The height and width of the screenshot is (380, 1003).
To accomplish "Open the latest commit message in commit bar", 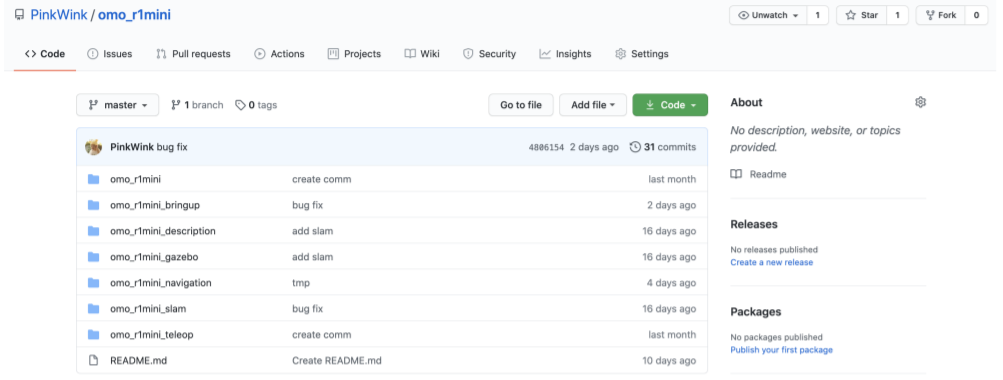I will click(x=172, y=147).
